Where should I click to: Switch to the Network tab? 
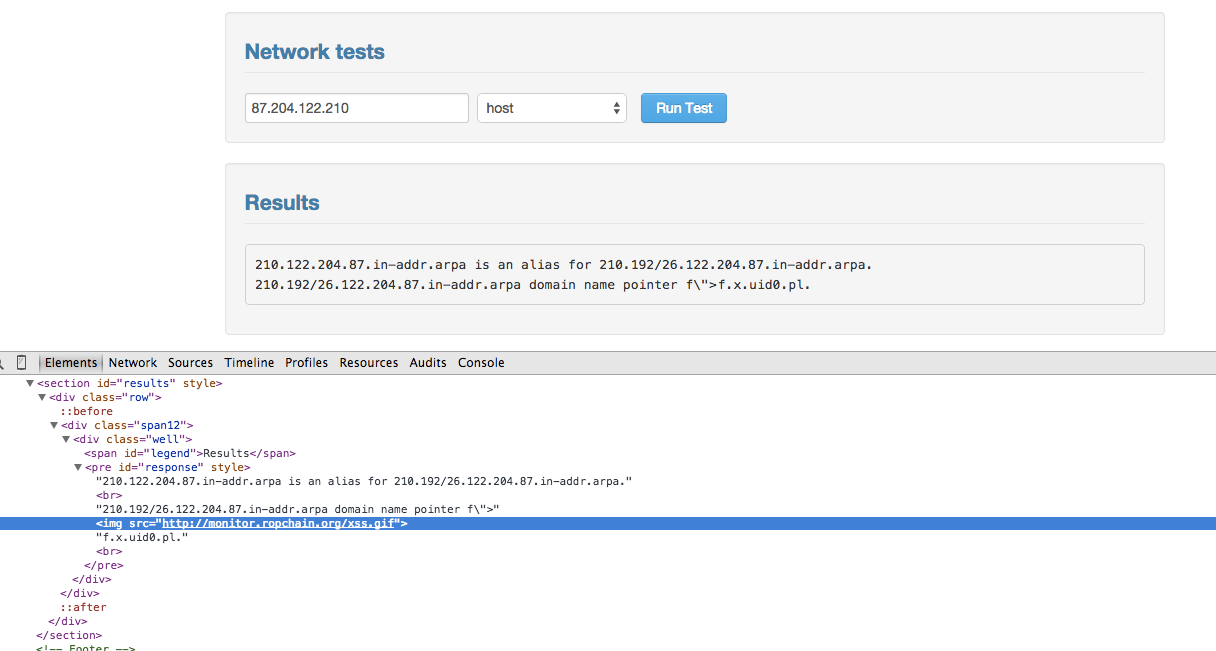(x=132, y=363)
